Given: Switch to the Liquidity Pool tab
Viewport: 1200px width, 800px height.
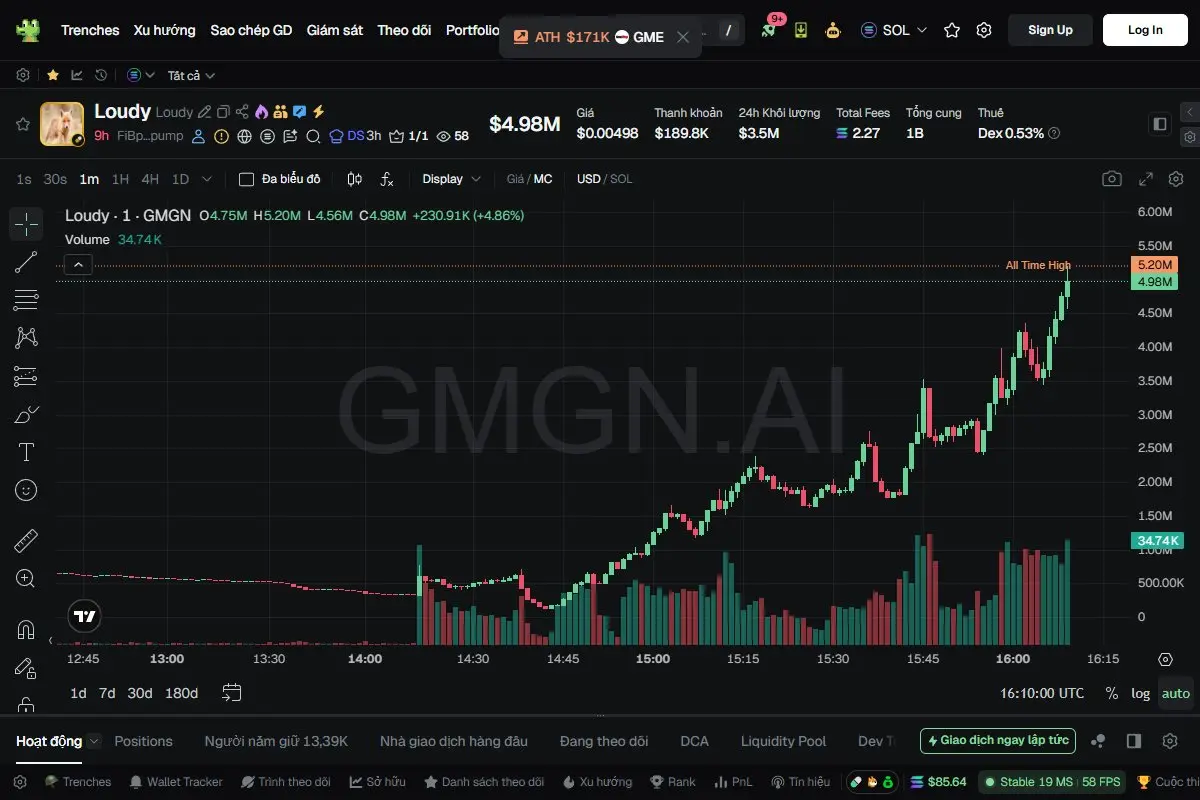Looking at the screenshot, I should (784, 741).
